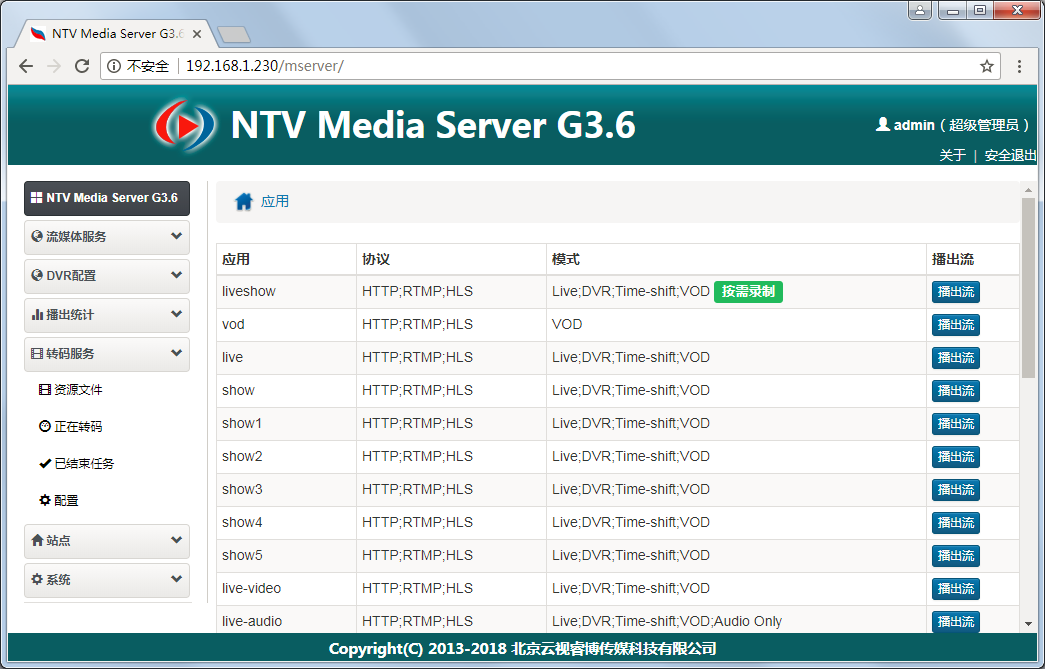Click 播出流 button for show row
1045x669 pixels.
point(956,391)
